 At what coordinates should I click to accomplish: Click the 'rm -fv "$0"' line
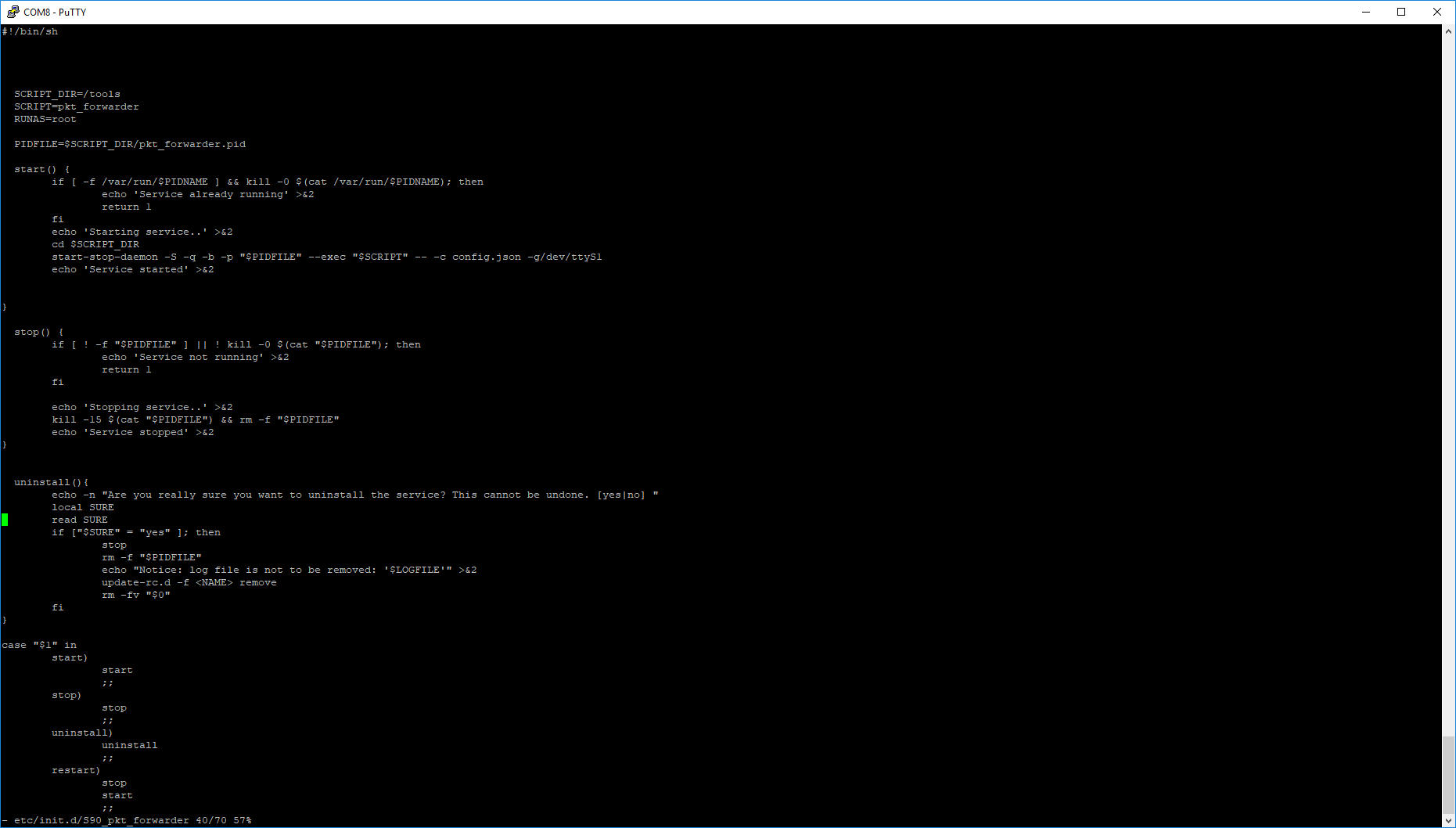pos(136,595)
